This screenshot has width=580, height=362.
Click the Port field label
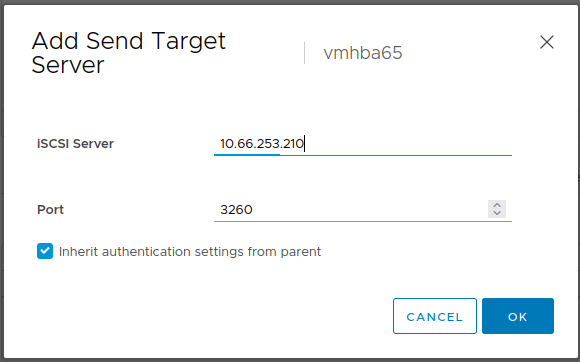click(50, 210)
